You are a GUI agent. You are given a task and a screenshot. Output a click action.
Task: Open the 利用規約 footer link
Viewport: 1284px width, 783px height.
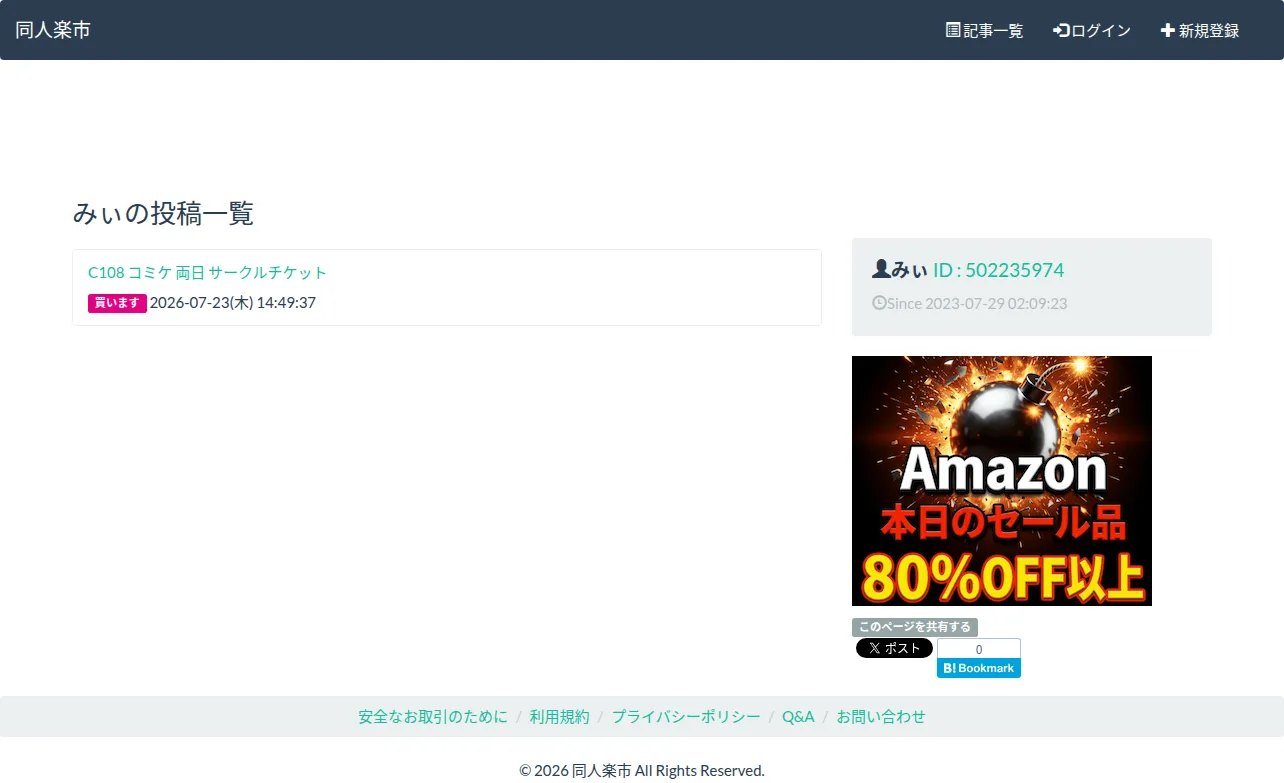560,716
